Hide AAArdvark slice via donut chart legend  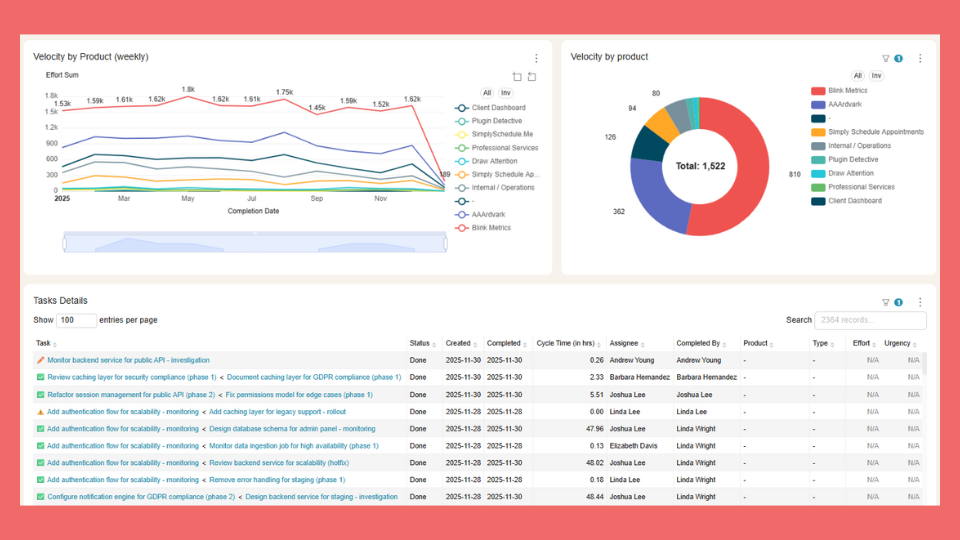(844, 104)
